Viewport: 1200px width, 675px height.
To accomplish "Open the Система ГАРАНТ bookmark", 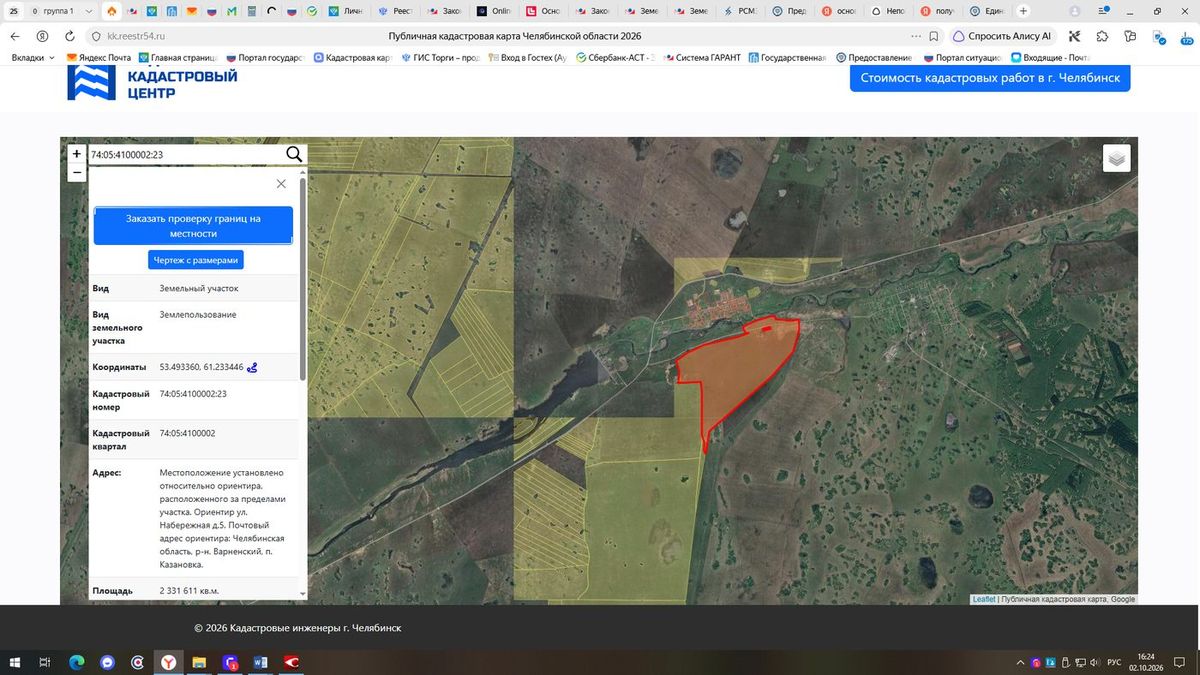I will click(701, 58).
